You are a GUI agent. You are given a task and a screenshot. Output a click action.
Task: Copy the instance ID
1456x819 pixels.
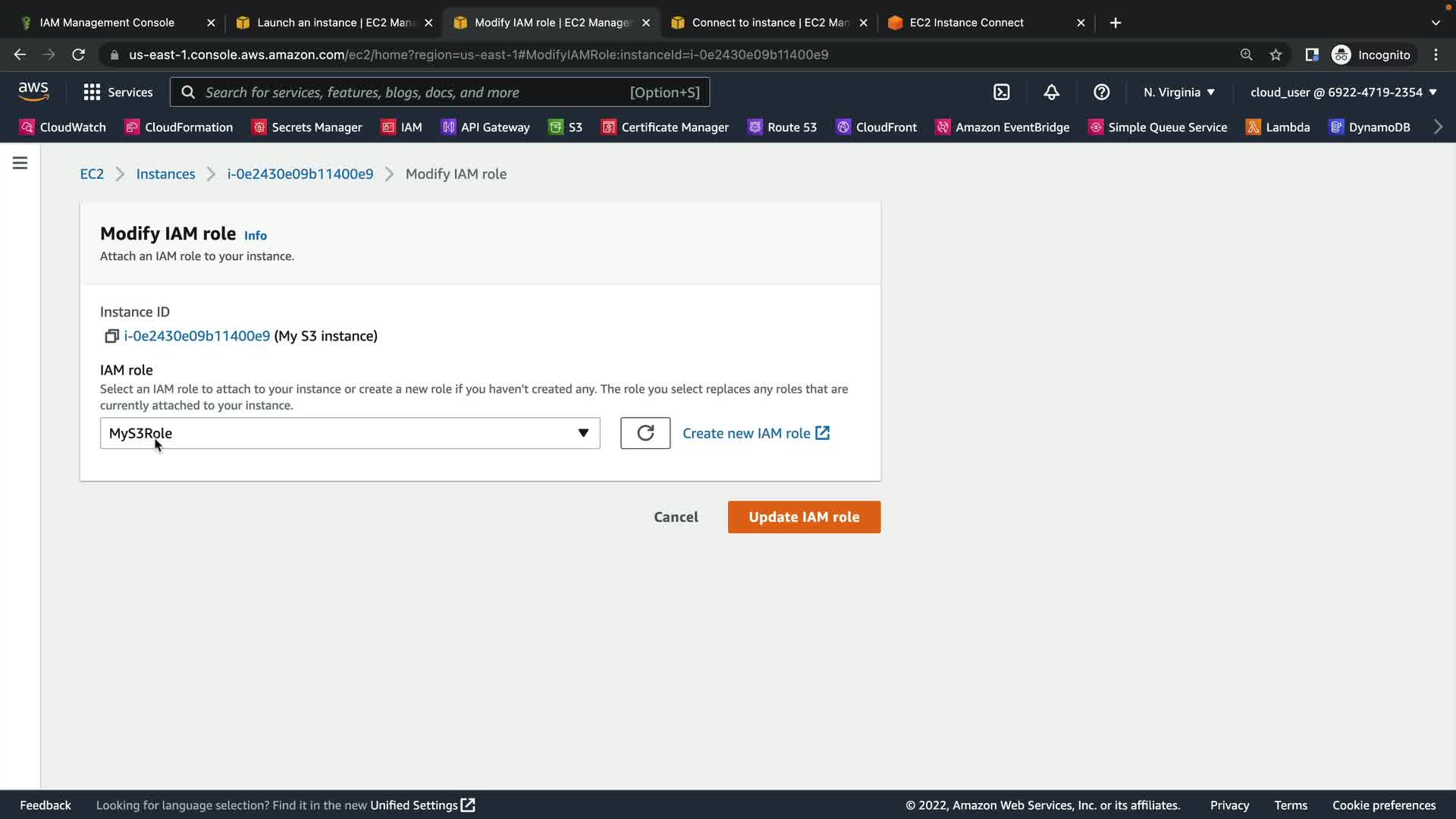tap(111, 336)
